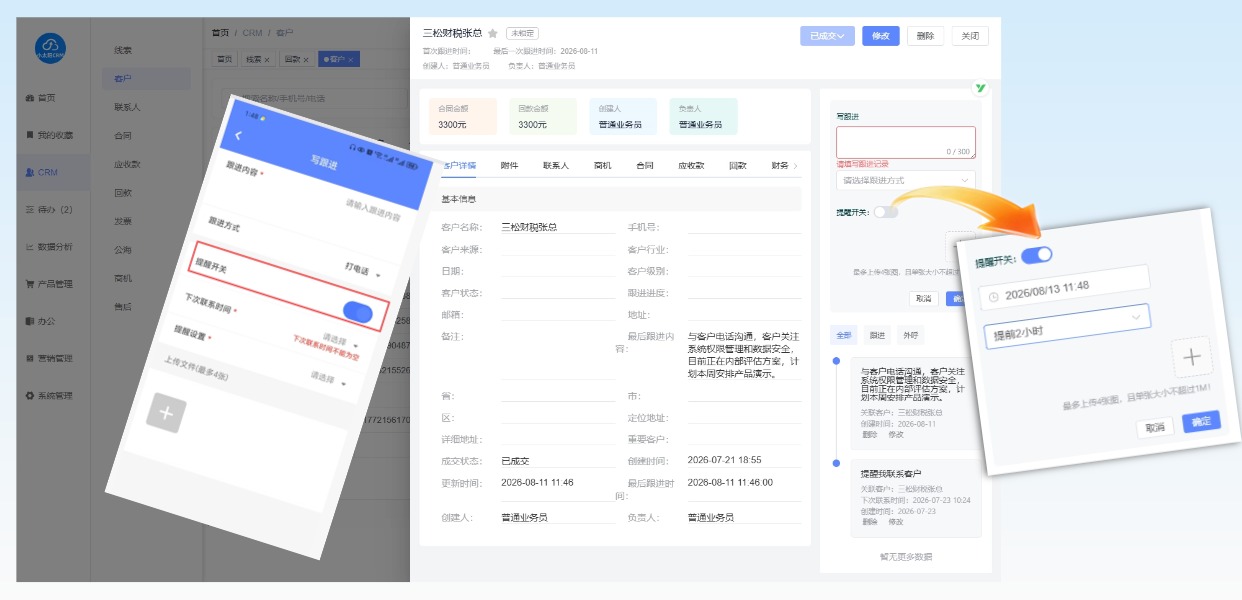Click the 首页 home icon in sidebar
1242x600 pixels.
click(x=30, y=97)
